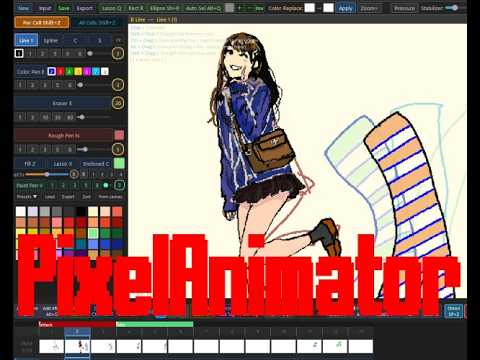
Task: Select the Enclosed C fill tool
Action: (96, 164)
